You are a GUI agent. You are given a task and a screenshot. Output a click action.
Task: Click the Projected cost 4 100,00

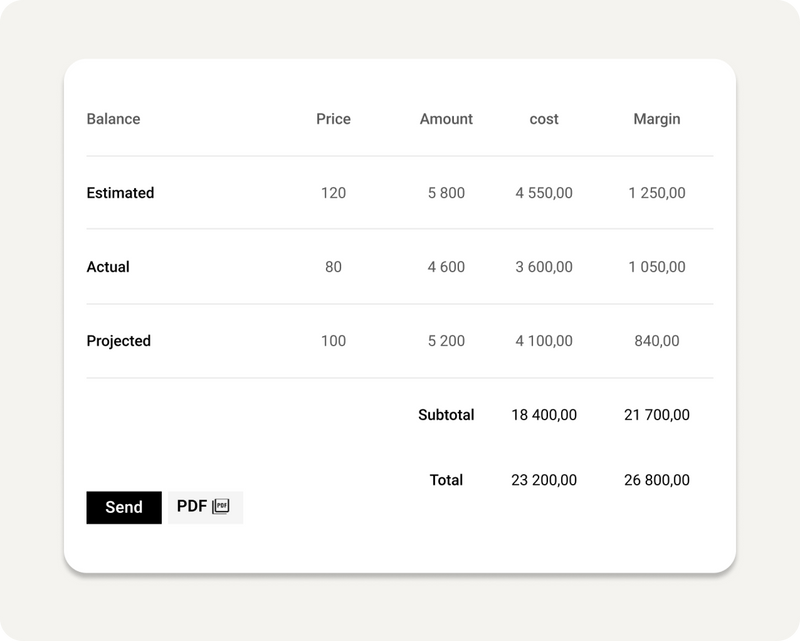click(544, 341)
